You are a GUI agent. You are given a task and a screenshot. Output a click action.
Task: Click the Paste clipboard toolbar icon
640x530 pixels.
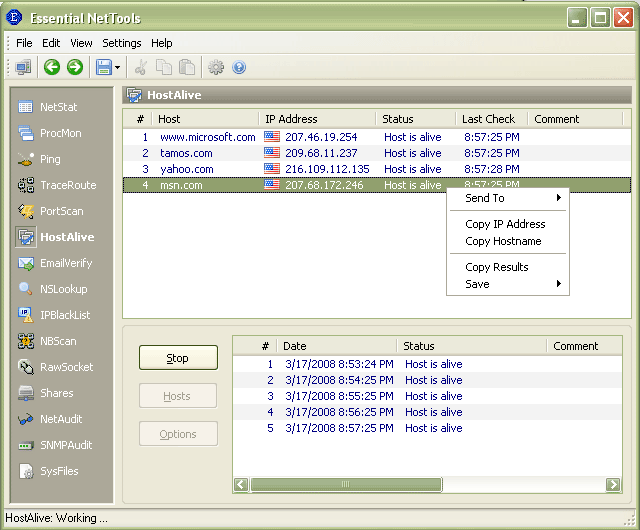click(x=187, y=67)
